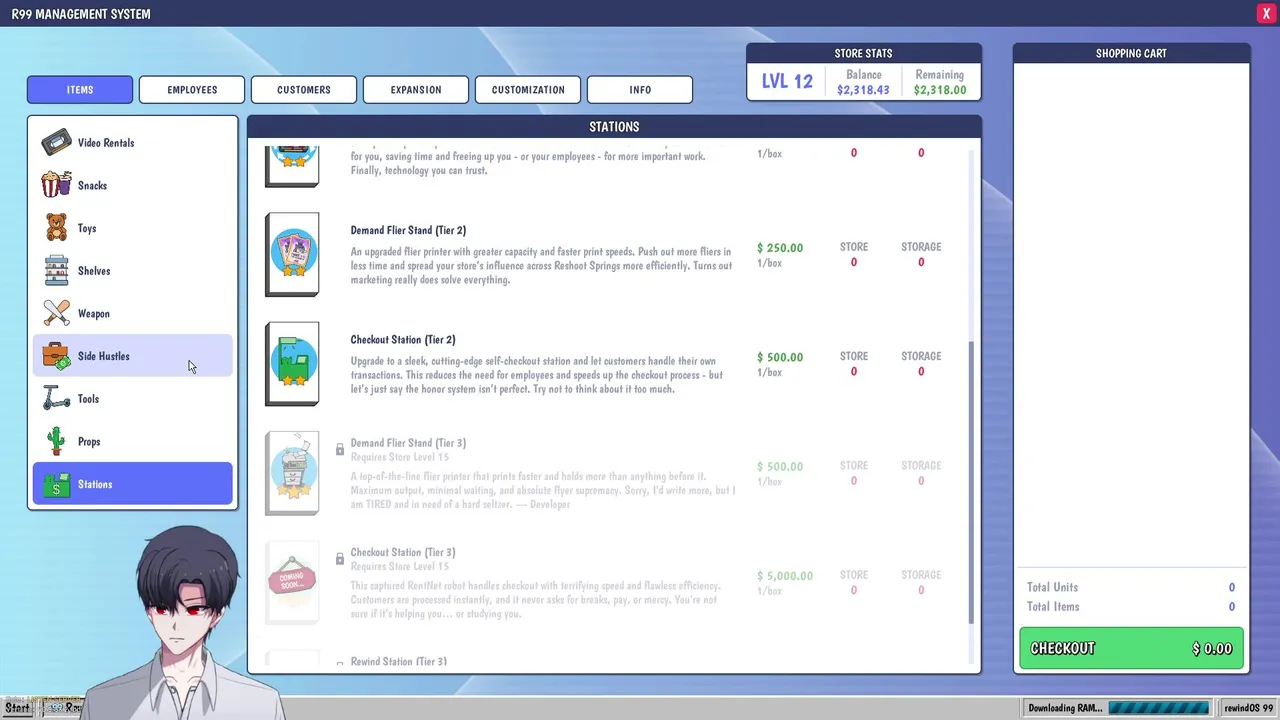
Task: Switch to the ITEMS tab
Action: click(80, 89)
